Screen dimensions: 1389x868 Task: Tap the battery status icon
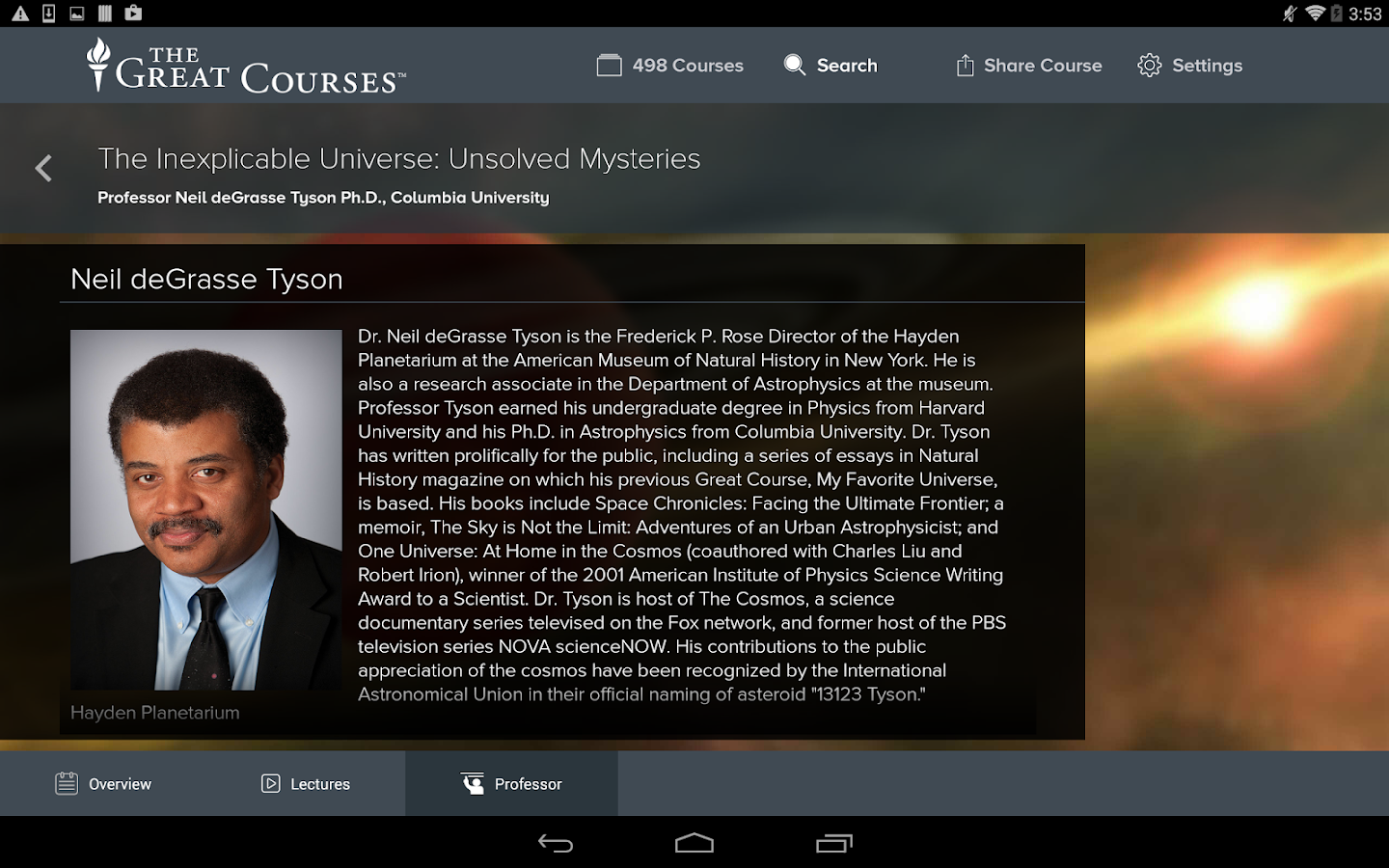click(1337, 14)
